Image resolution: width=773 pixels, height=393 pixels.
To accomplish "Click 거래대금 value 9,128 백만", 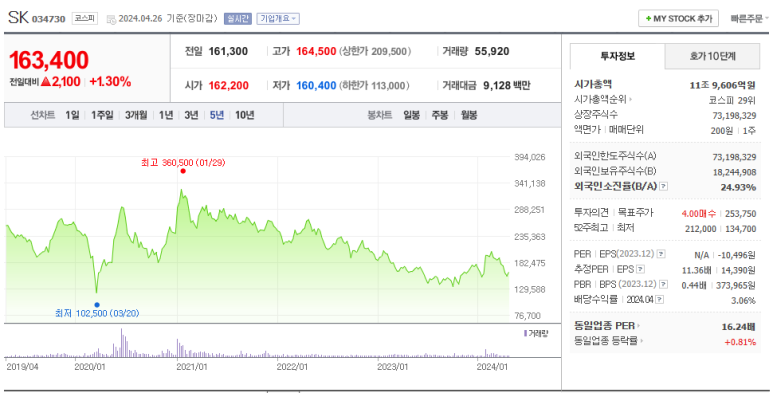I will pyautogui.click(x=507, y=85).
